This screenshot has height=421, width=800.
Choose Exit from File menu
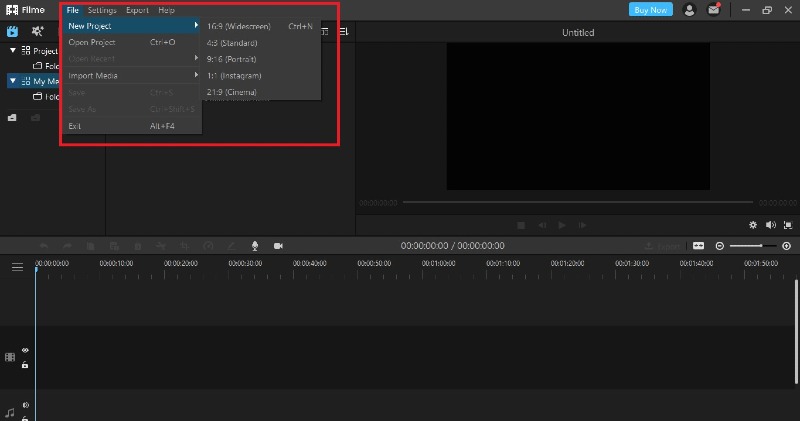coord(132,126)
